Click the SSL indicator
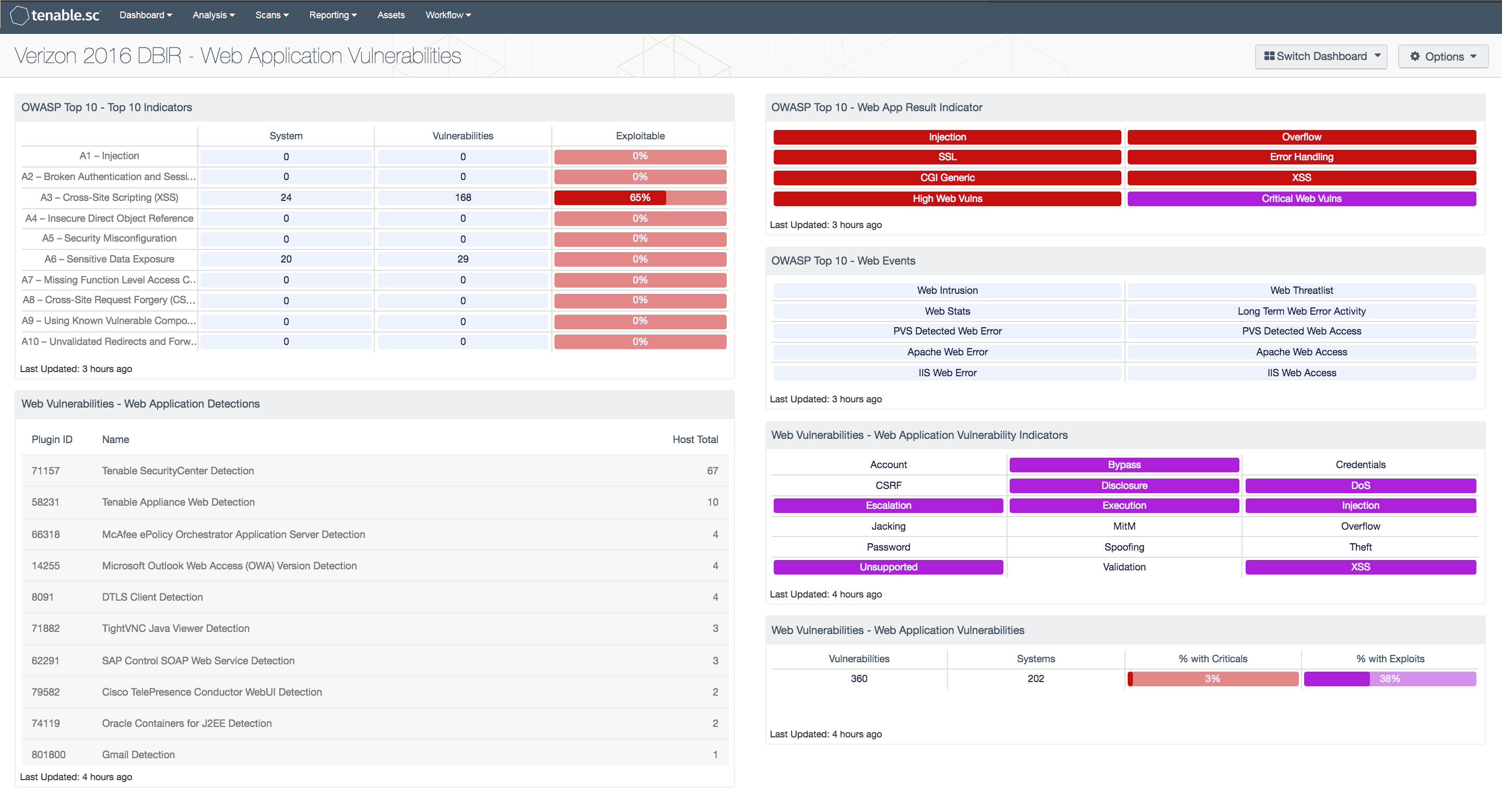The width and height of the screenshot is (1502, 812). [947, 157]
